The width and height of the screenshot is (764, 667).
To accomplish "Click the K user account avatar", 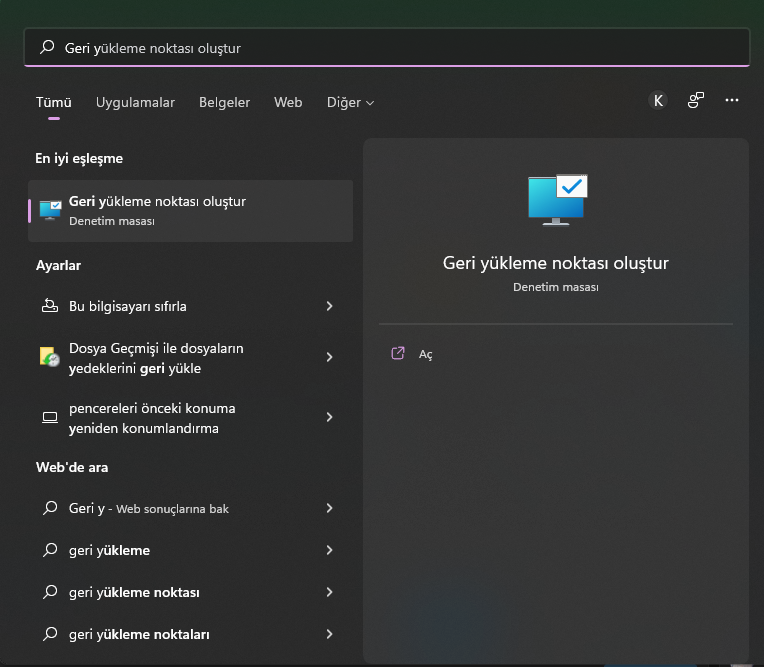I will pyautogui.click(x=658, y=100).
